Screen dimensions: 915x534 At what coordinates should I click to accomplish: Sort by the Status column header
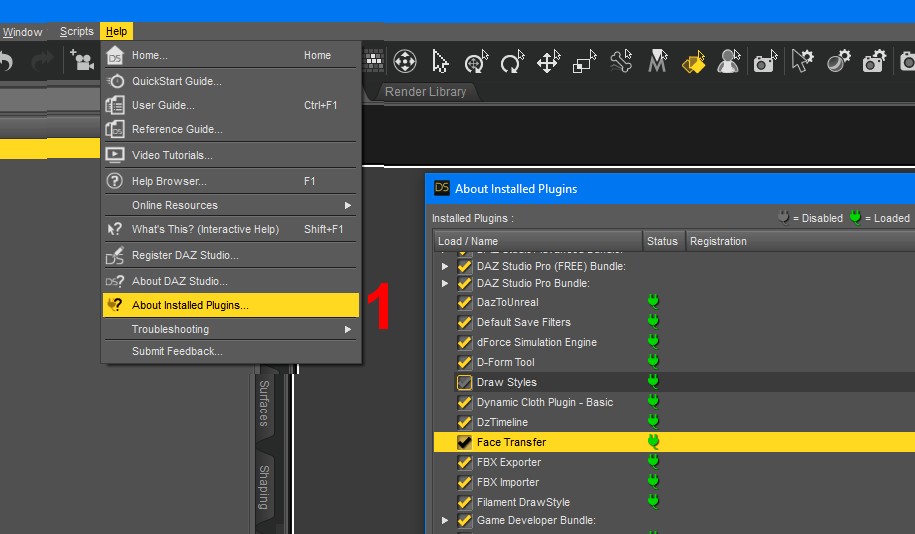[663, 241]
